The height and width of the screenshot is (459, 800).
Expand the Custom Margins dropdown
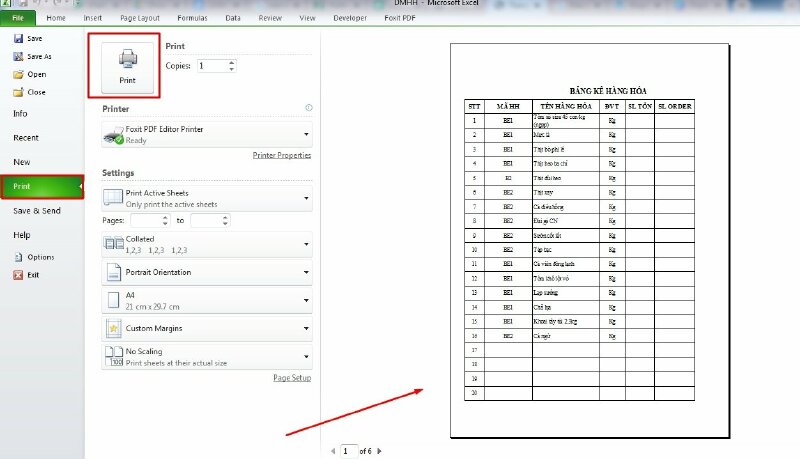click(306, 328)
